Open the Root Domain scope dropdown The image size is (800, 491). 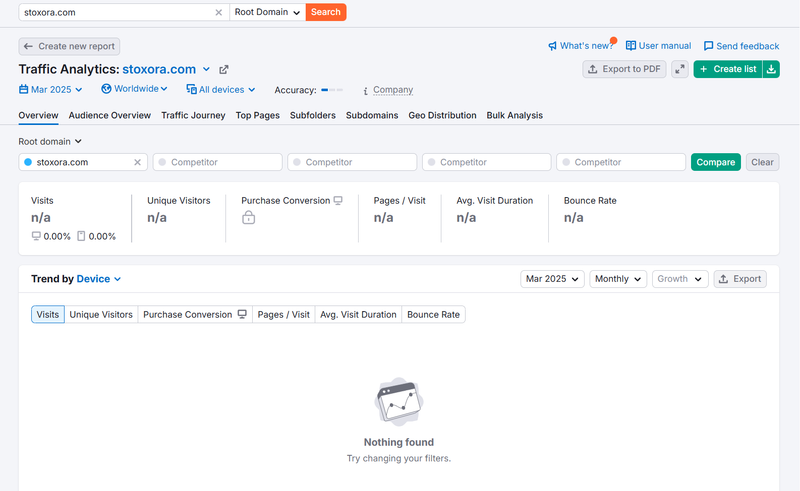(267, 12)
